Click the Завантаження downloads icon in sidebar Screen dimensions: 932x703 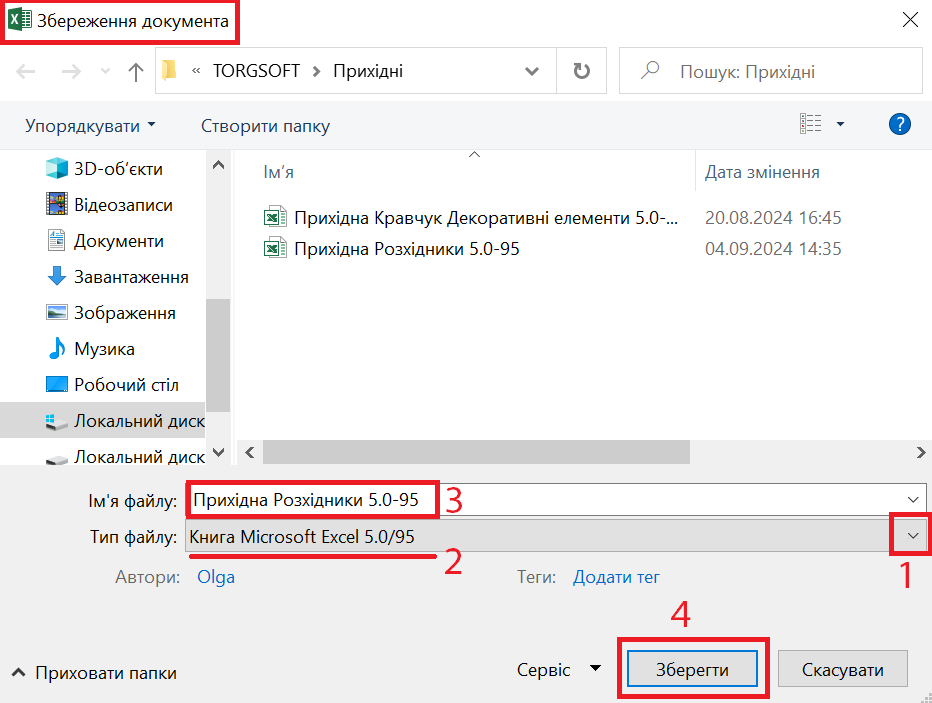(58, 277)
